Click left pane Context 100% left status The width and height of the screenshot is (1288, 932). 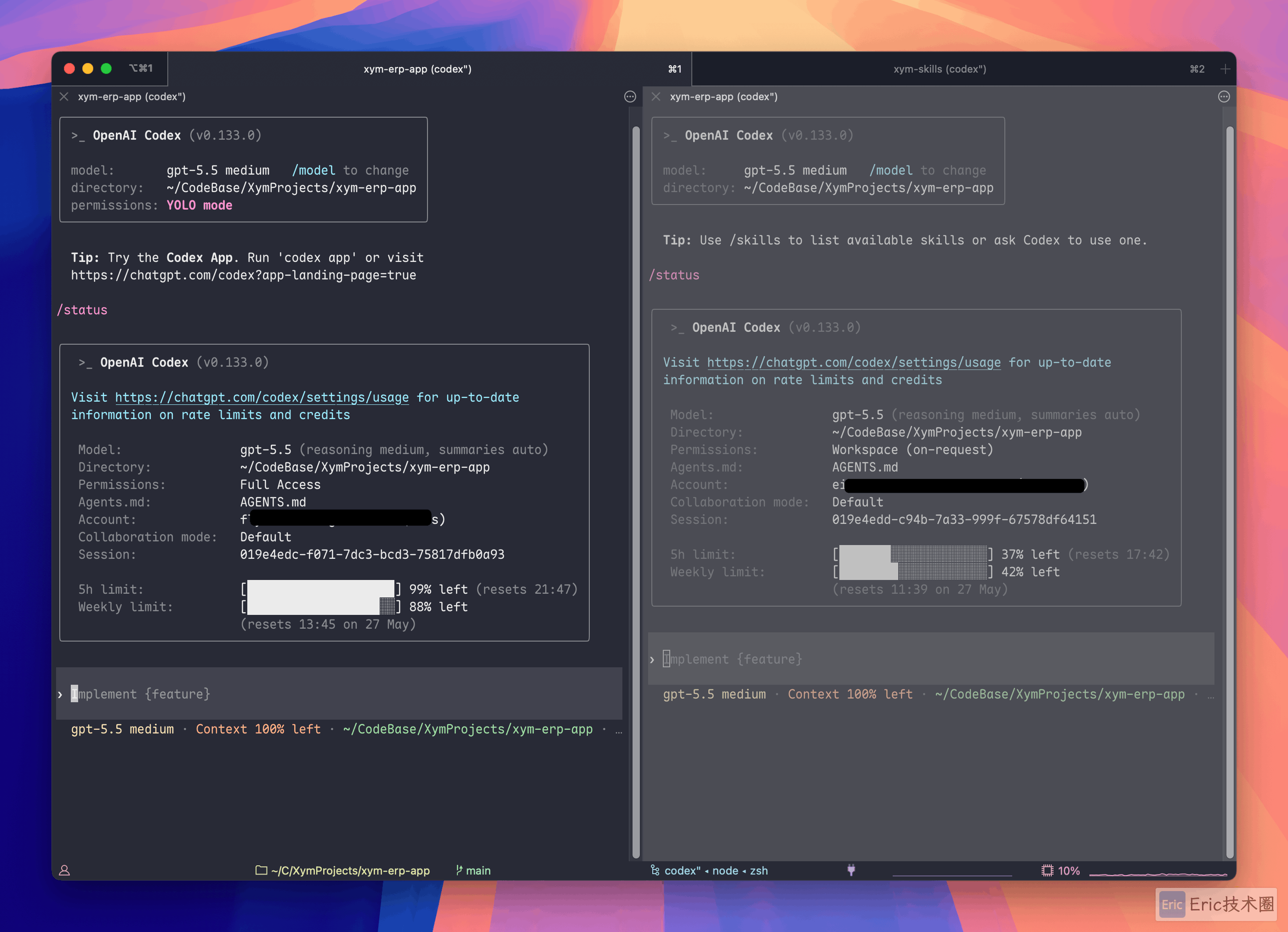[258, 729]
